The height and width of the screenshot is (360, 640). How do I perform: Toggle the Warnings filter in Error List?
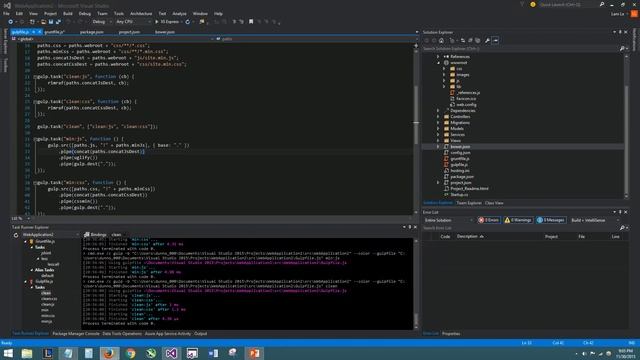point(518,220)
